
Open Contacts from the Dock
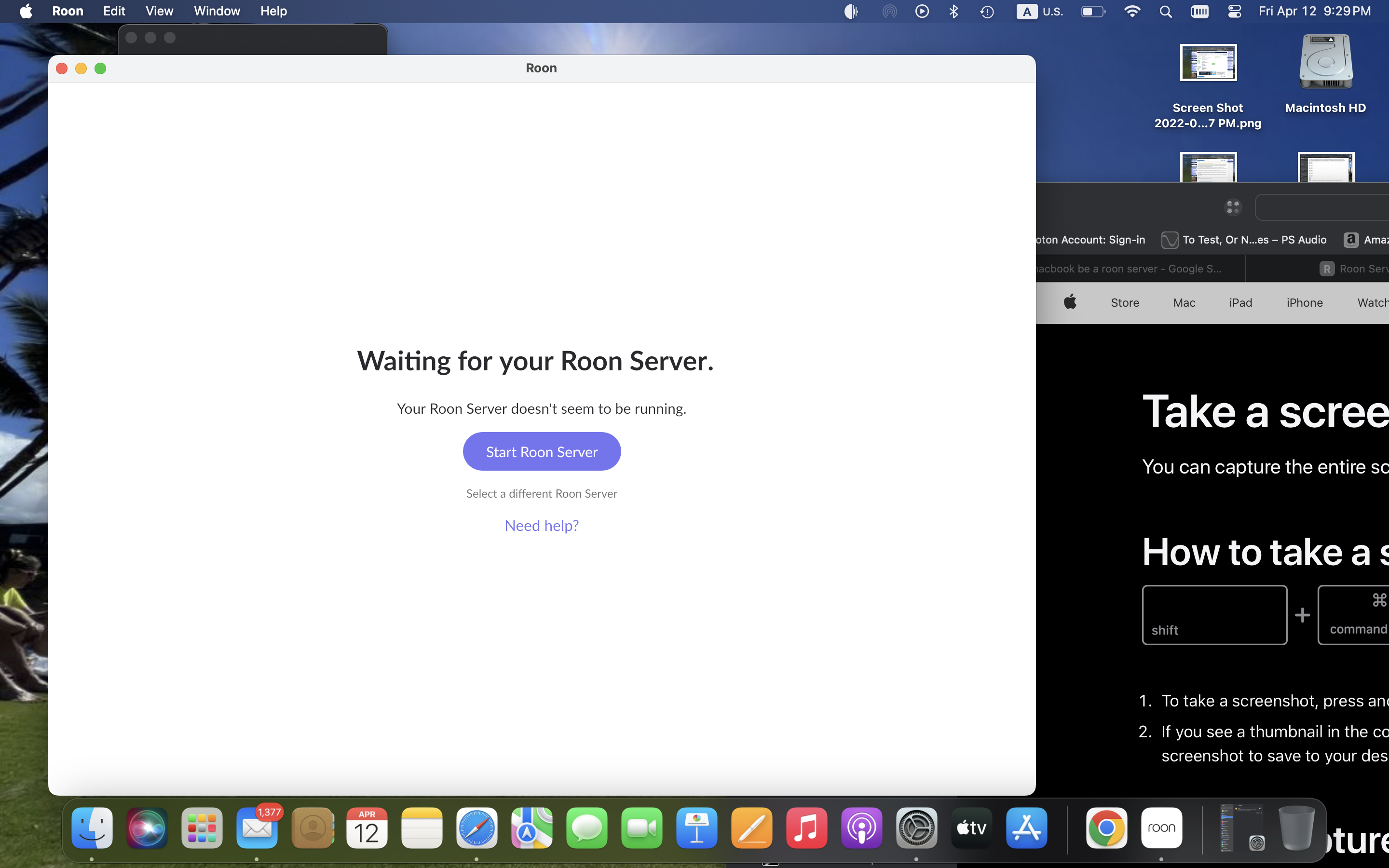312,828
